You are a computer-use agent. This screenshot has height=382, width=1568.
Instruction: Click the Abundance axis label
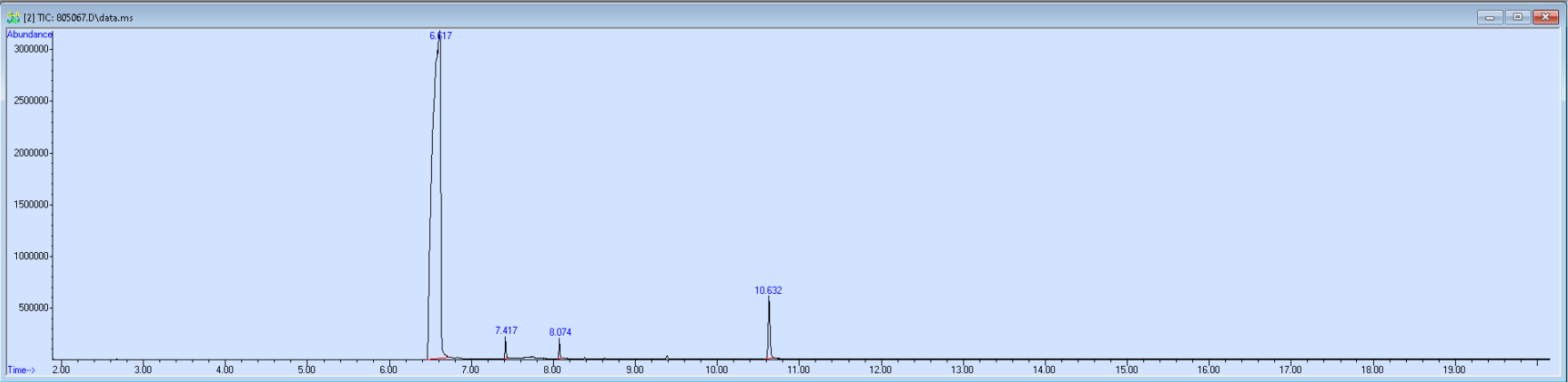[29, 35]
